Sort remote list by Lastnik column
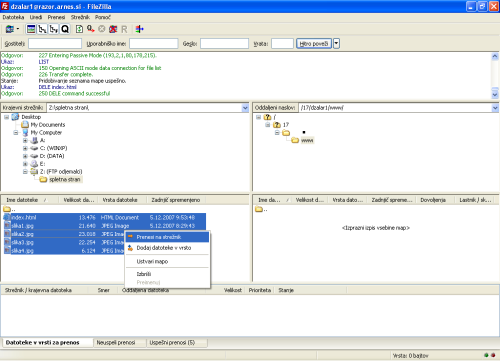The image size is (500, 361). click(475, 200)
